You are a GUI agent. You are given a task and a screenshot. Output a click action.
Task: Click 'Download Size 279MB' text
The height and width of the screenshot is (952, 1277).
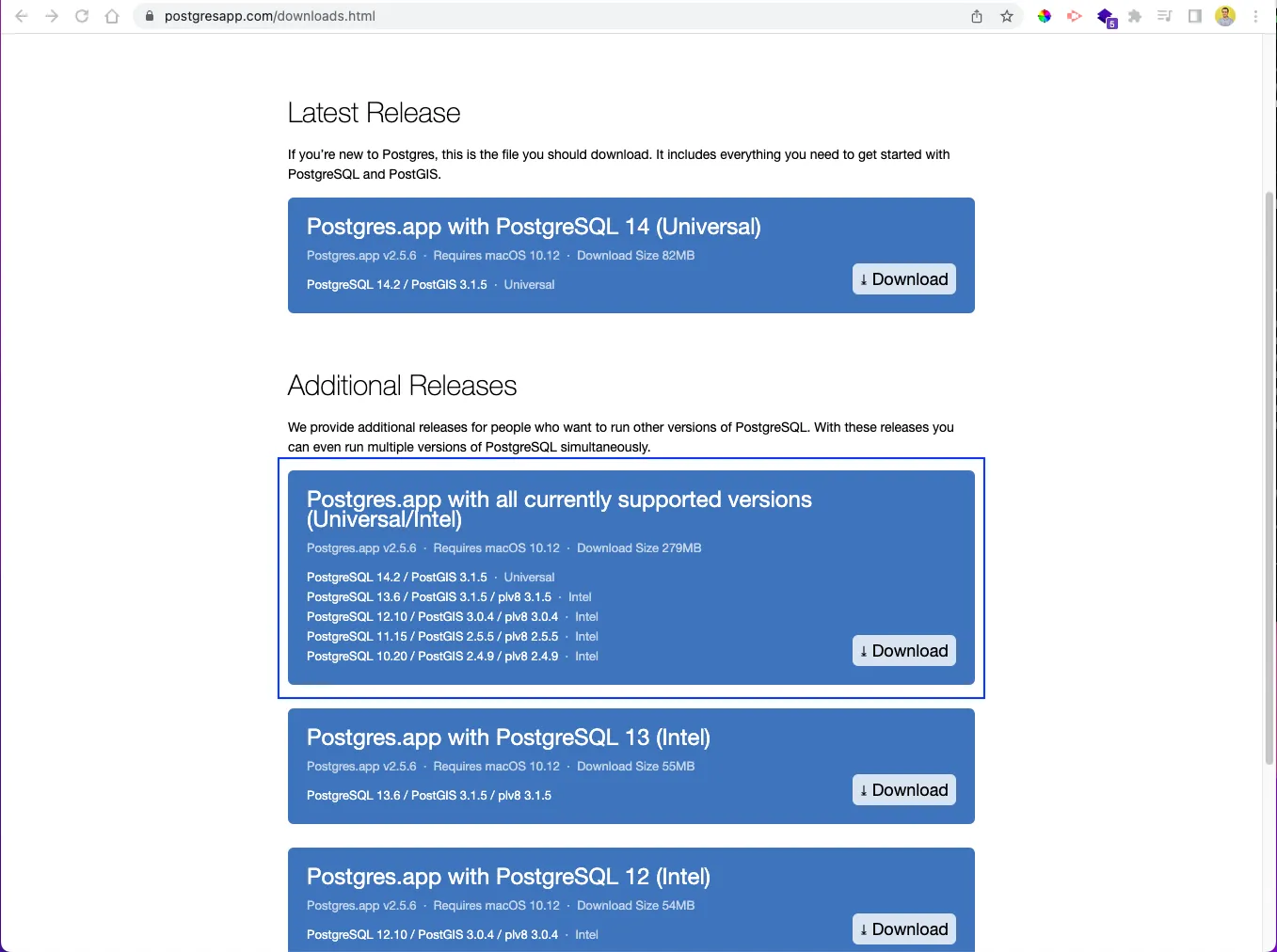(x=639, y=548)
